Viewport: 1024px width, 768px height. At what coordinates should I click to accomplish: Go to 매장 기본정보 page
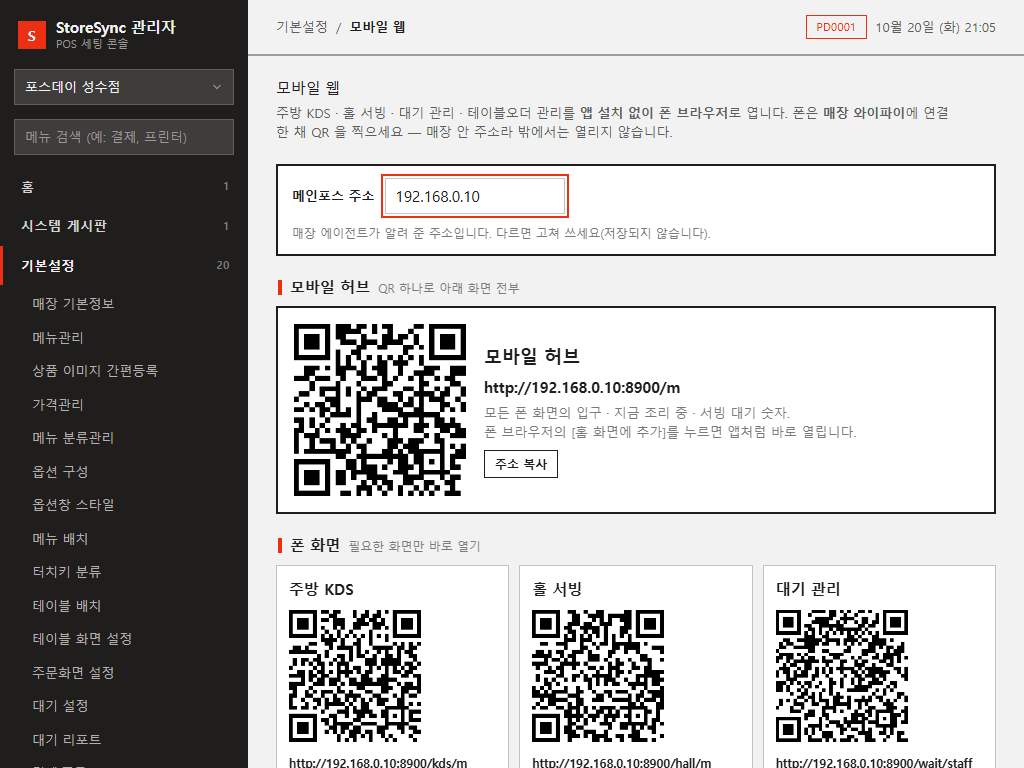click(x=73, y=304)
